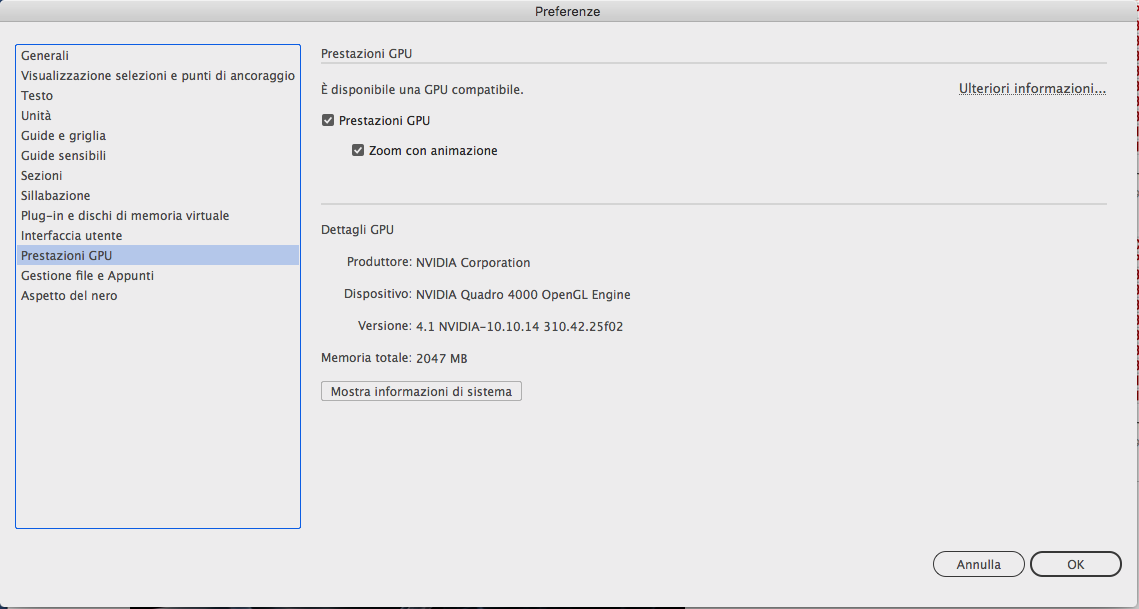This screenshot has height=609, width=1139.
Task: Click the Preferenze dialog title bar
Action: coord(568,11)
